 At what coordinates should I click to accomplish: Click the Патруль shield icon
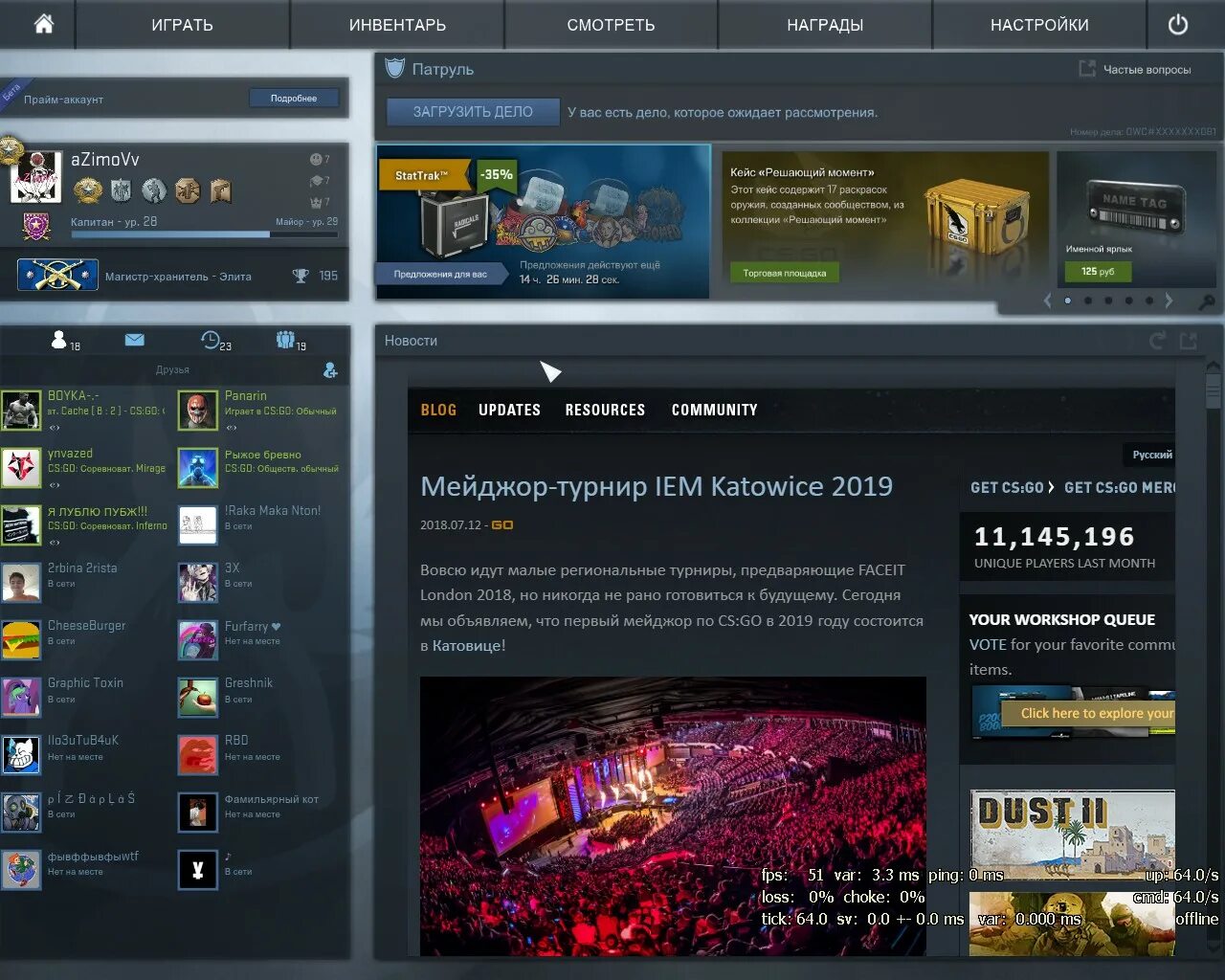[x=394, y=69]
